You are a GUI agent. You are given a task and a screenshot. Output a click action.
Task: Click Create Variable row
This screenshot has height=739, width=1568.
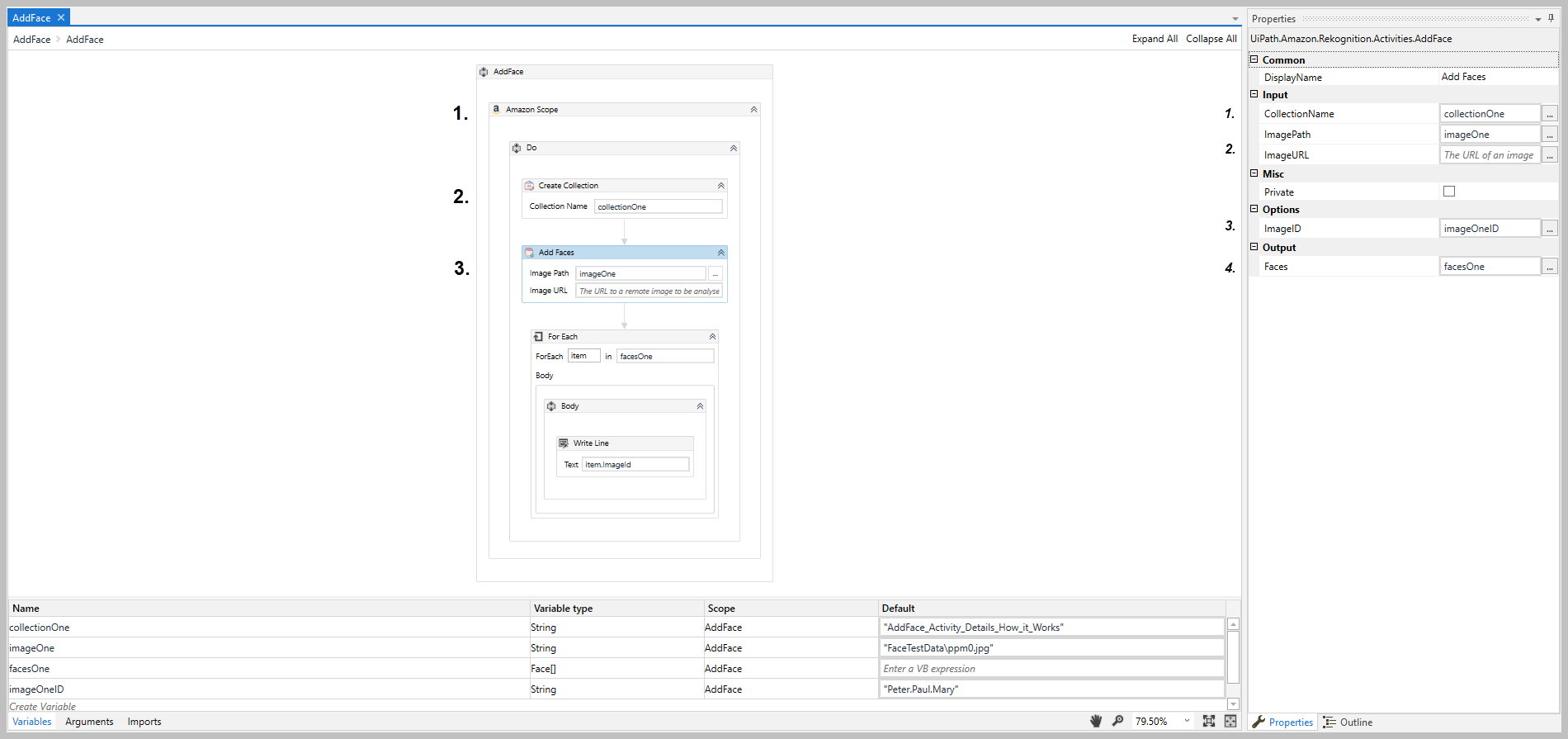(x=42, y=707)
